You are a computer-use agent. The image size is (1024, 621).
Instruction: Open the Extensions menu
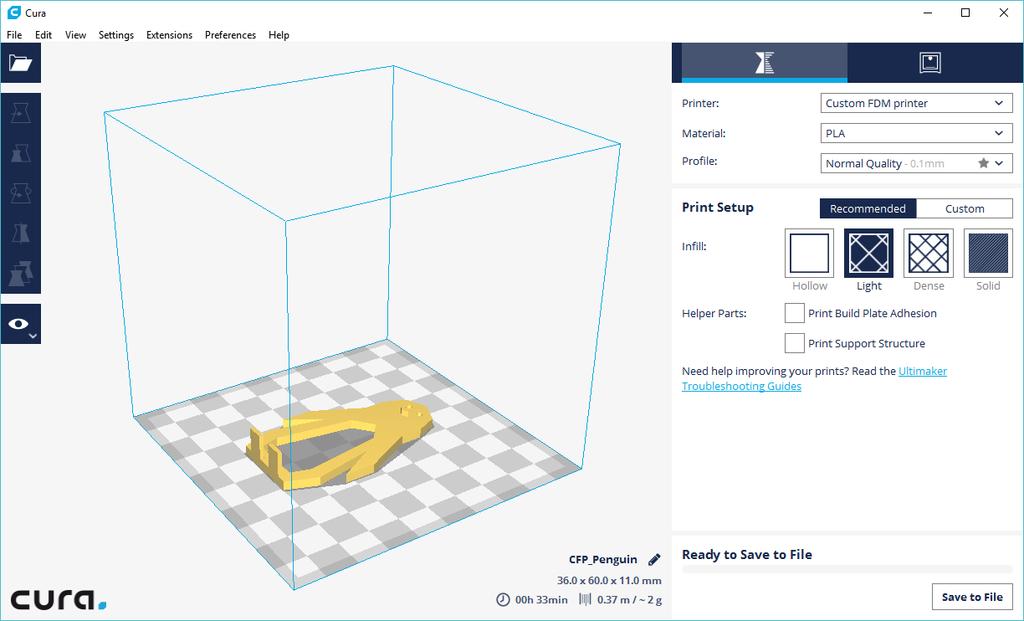pyautogui.click(x=169, y=35)
